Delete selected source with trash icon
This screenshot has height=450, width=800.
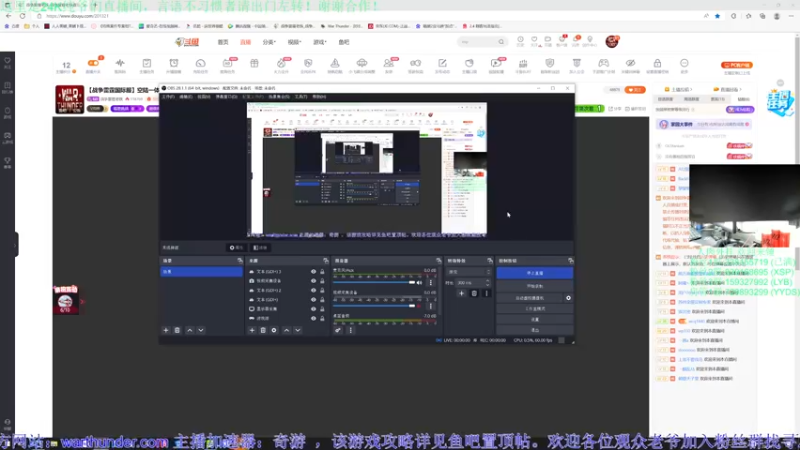[x=263, y=330]
